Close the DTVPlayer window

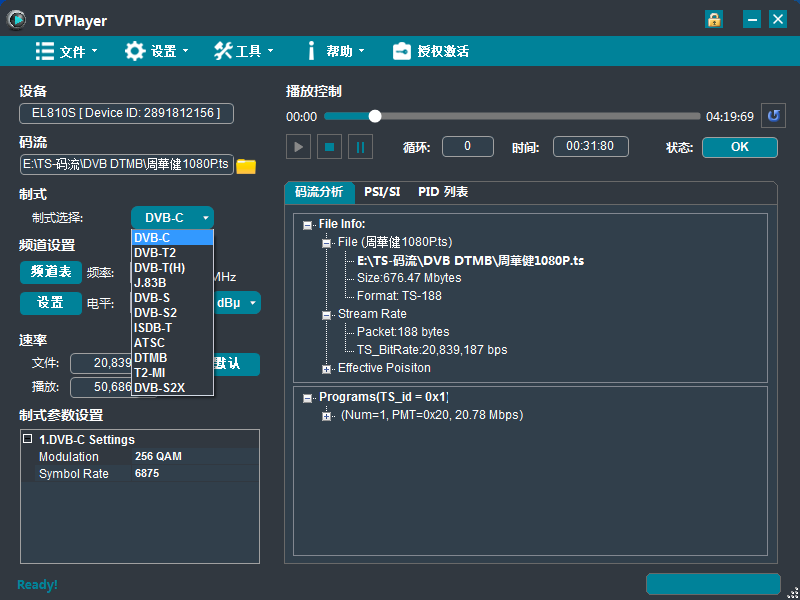point(778,20)
